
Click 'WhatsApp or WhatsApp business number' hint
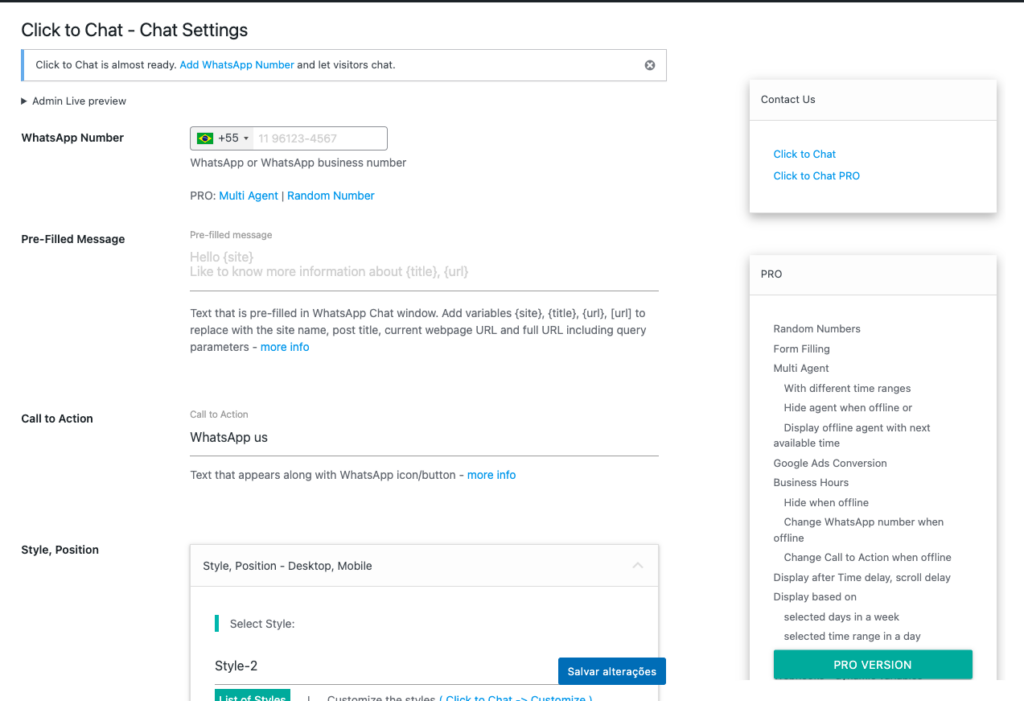(298, 163)
